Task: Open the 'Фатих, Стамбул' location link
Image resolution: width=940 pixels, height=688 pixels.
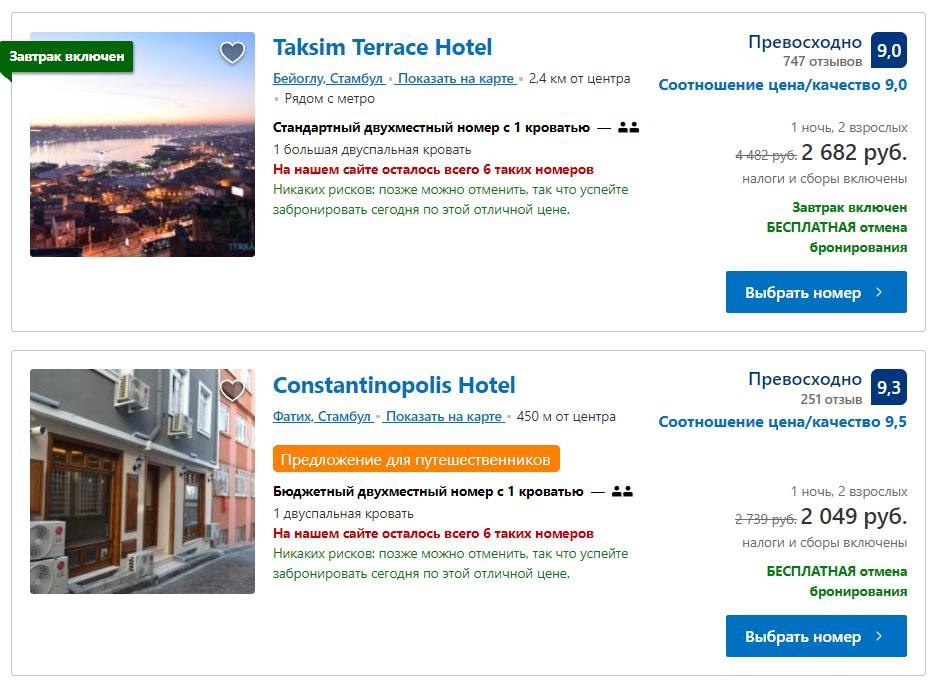Action: click(322, 417)
